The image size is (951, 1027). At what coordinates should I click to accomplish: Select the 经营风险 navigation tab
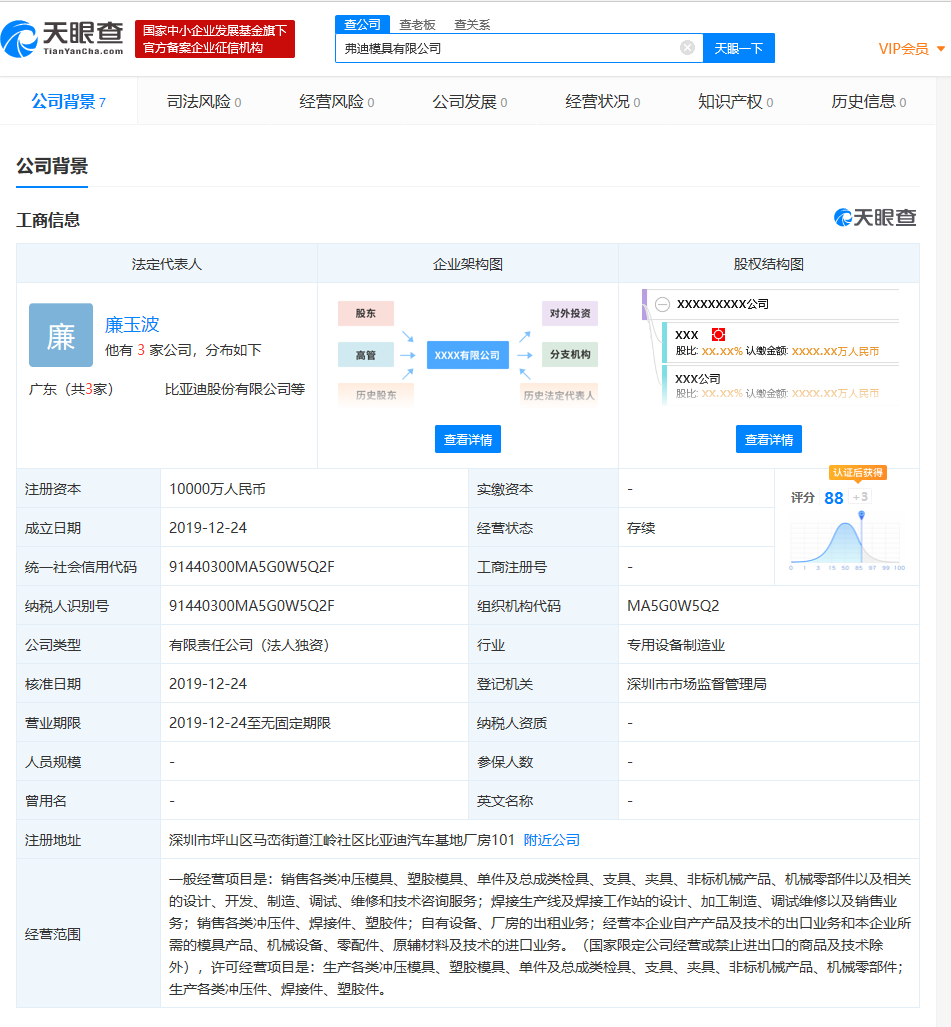point(337,102)
